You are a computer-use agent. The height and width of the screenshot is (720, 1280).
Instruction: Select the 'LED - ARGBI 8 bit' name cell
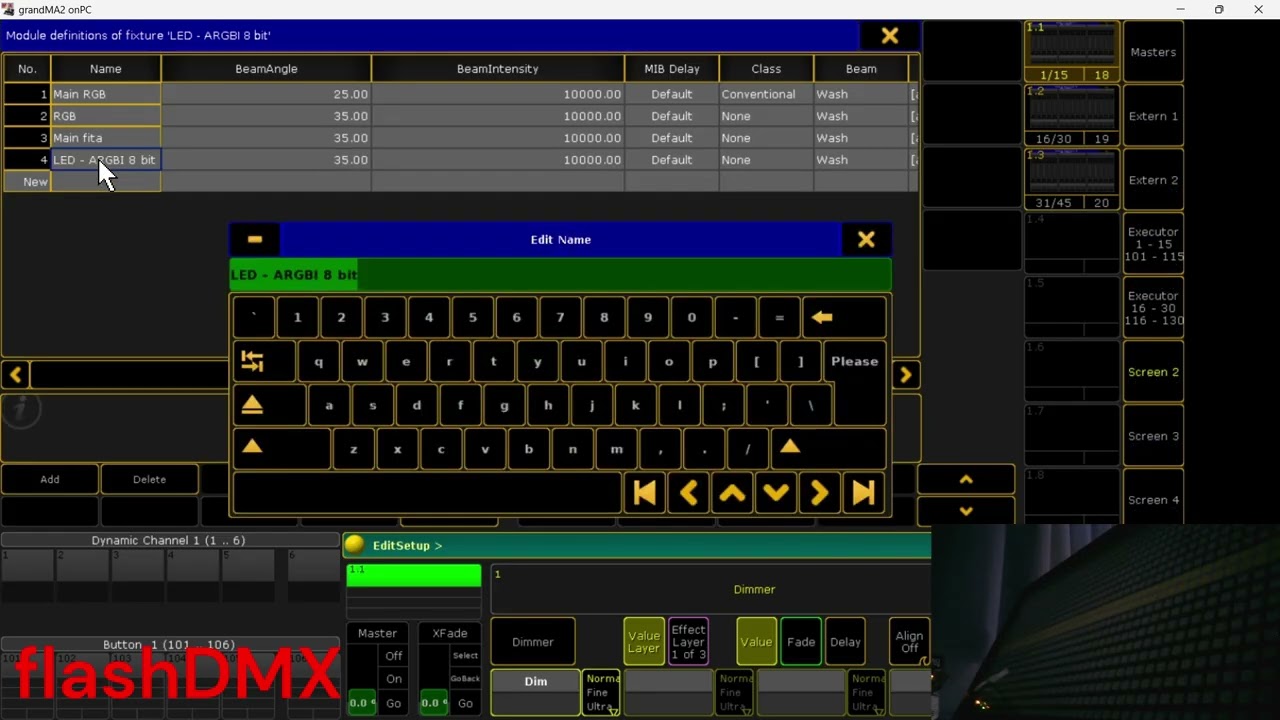pyautogui.click(x=106, y=160)
